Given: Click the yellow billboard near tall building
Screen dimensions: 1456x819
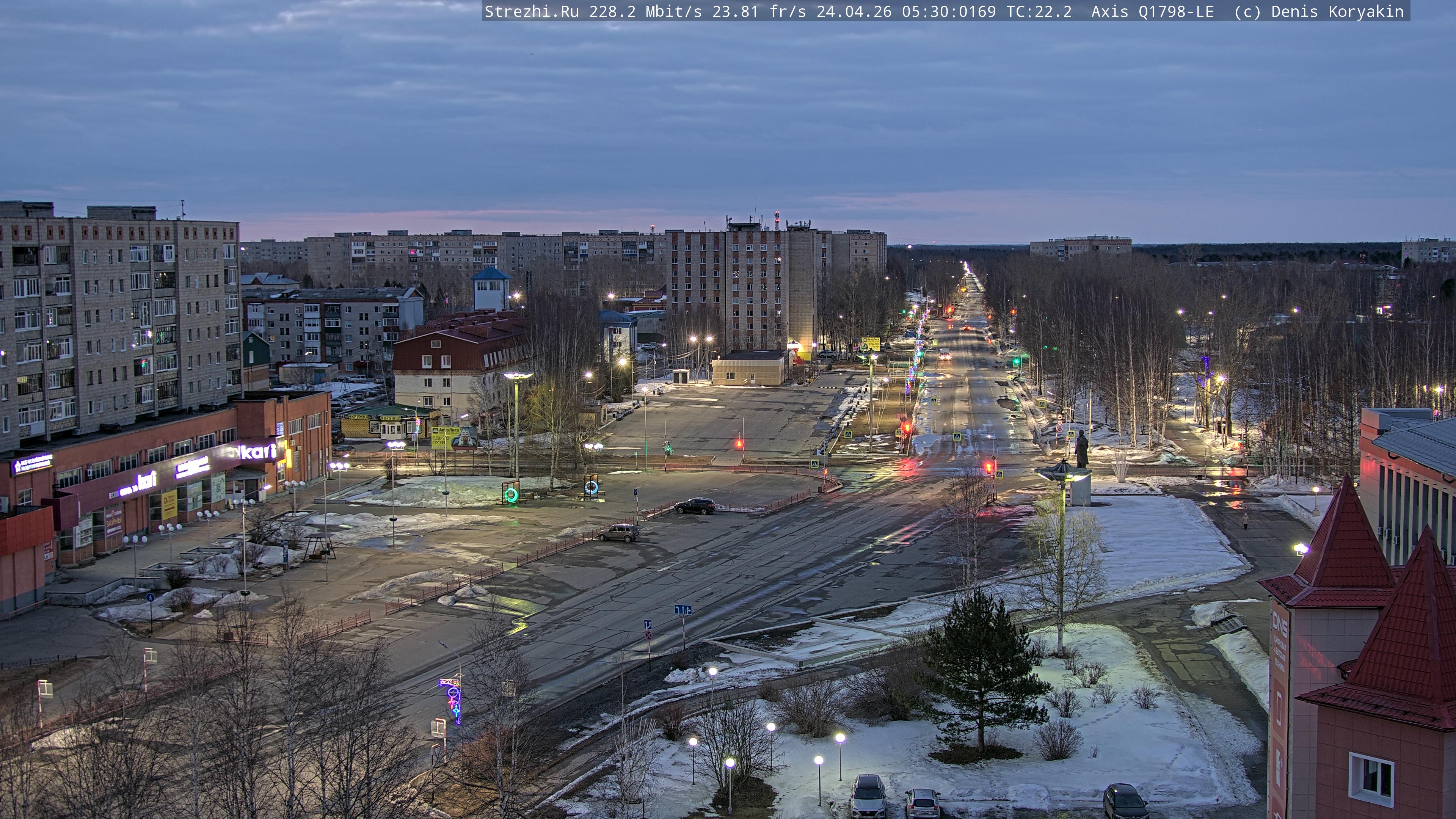Looking at the screenshot, I should tap(871, 344).
